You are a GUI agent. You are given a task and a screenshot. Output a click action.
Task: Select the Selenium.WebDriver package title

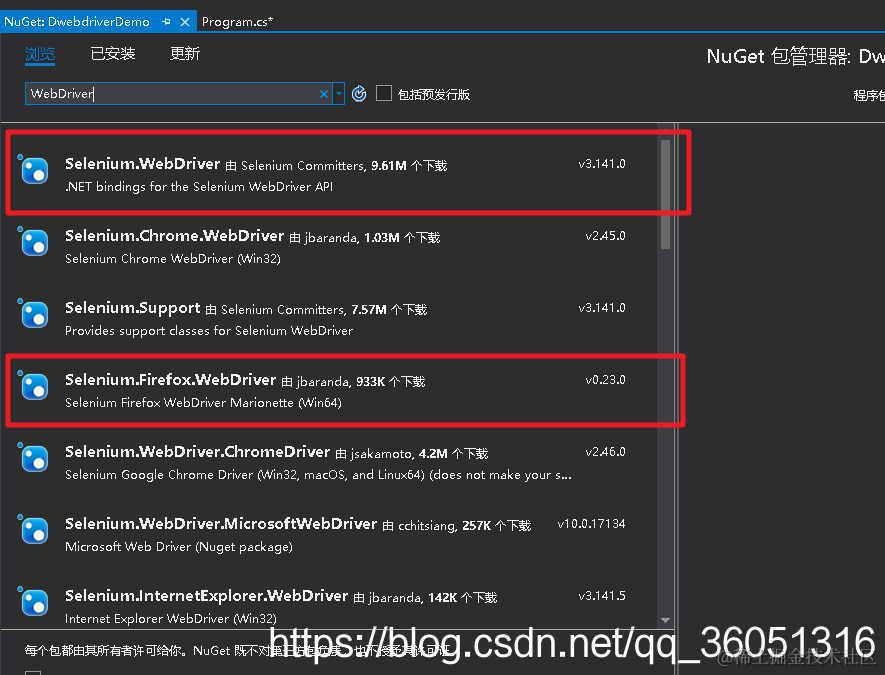click(x=142, y=164)
